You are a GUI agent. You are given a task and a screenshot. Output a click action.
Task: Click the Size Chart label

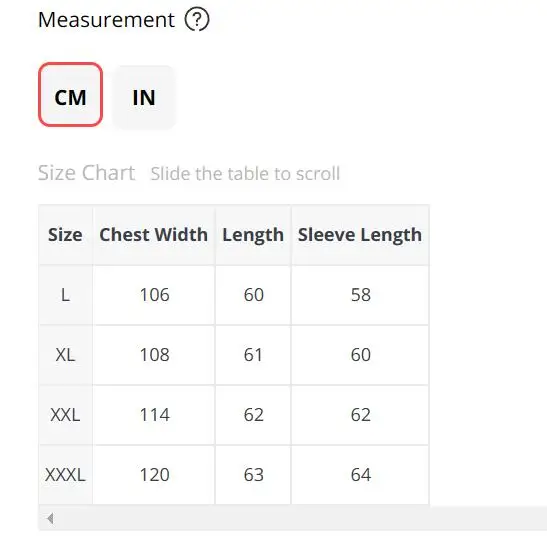(x=86, y=173)
